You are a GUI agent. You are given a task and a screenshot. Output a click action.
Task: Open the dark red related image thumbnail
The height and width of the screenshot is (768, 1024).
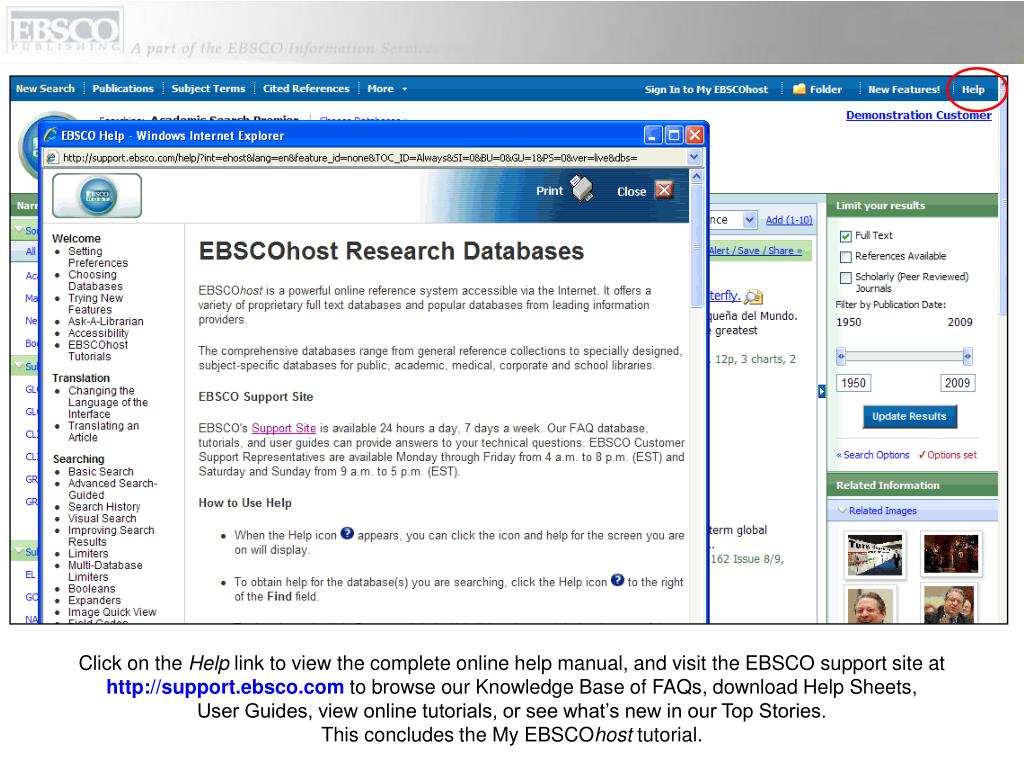(951, 554)
